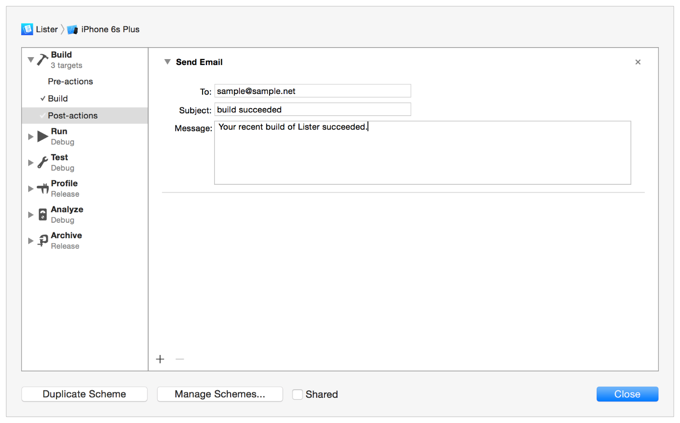Select the Analyze Debug row
Screen dimensions: 680x423
point(85,214)
